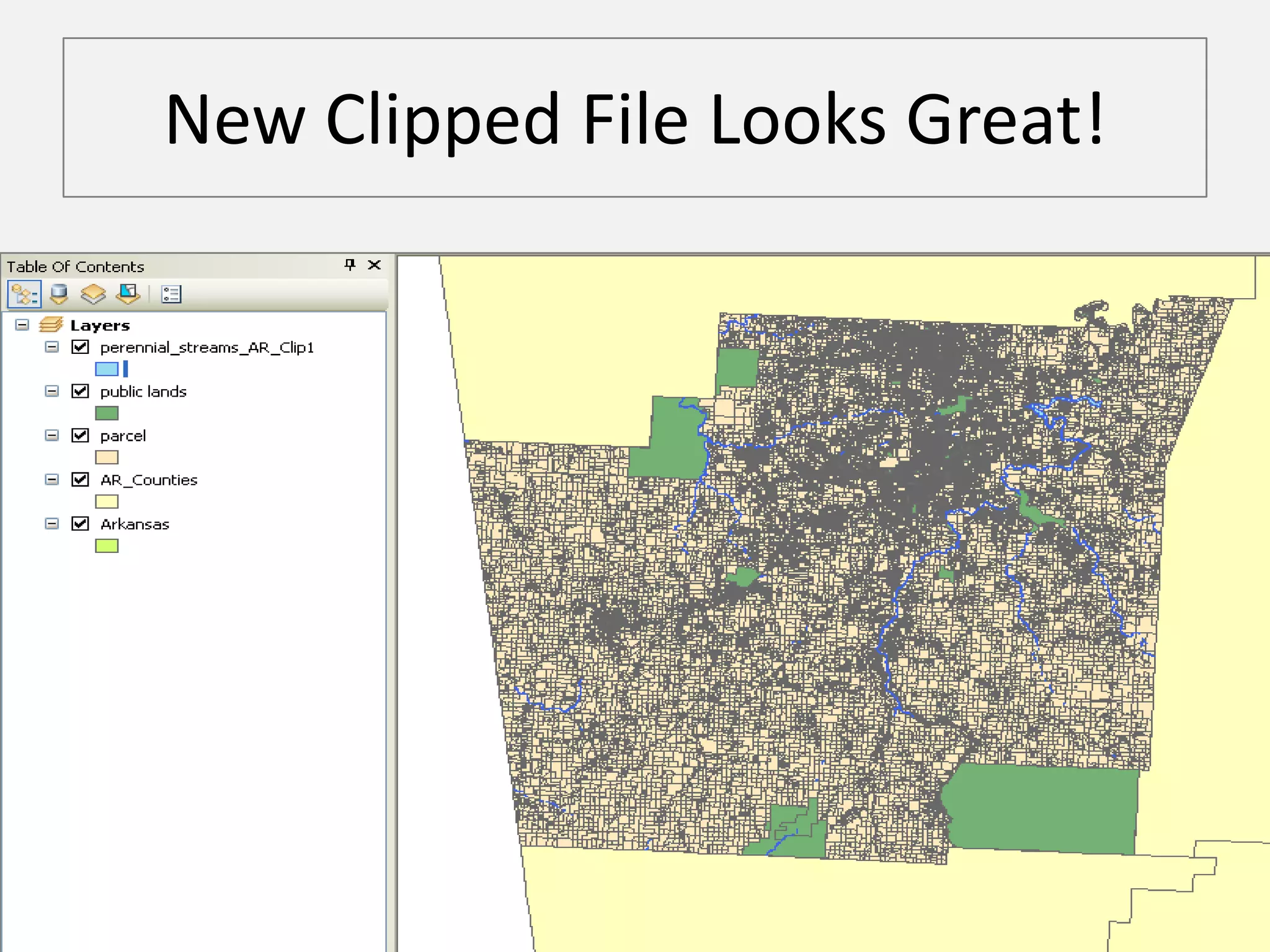Image resolution: width=1270 pixels, height=952 pixels.
Task: Uncheck parcel layer visibility
Action: pos(80,435)
